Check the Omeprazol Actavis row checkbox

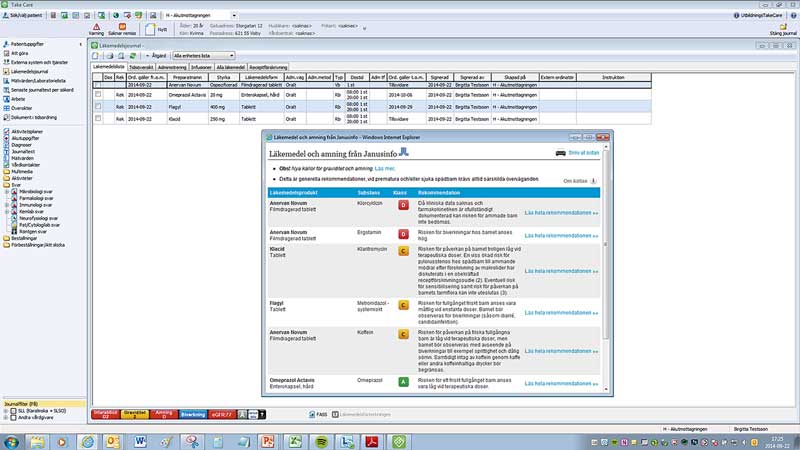tap(97, 94)
